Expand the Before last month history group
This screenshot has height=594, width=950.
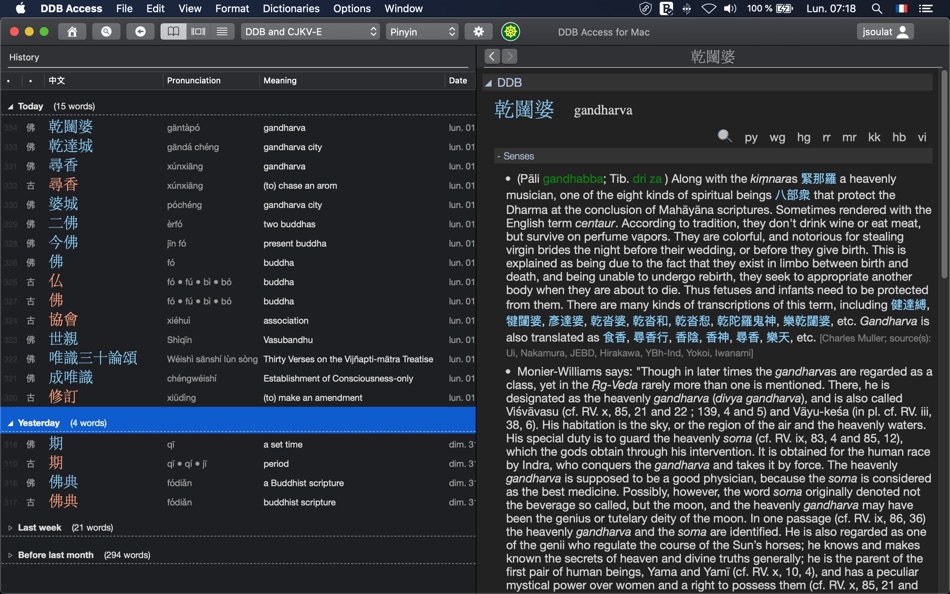tap(10, 555)
